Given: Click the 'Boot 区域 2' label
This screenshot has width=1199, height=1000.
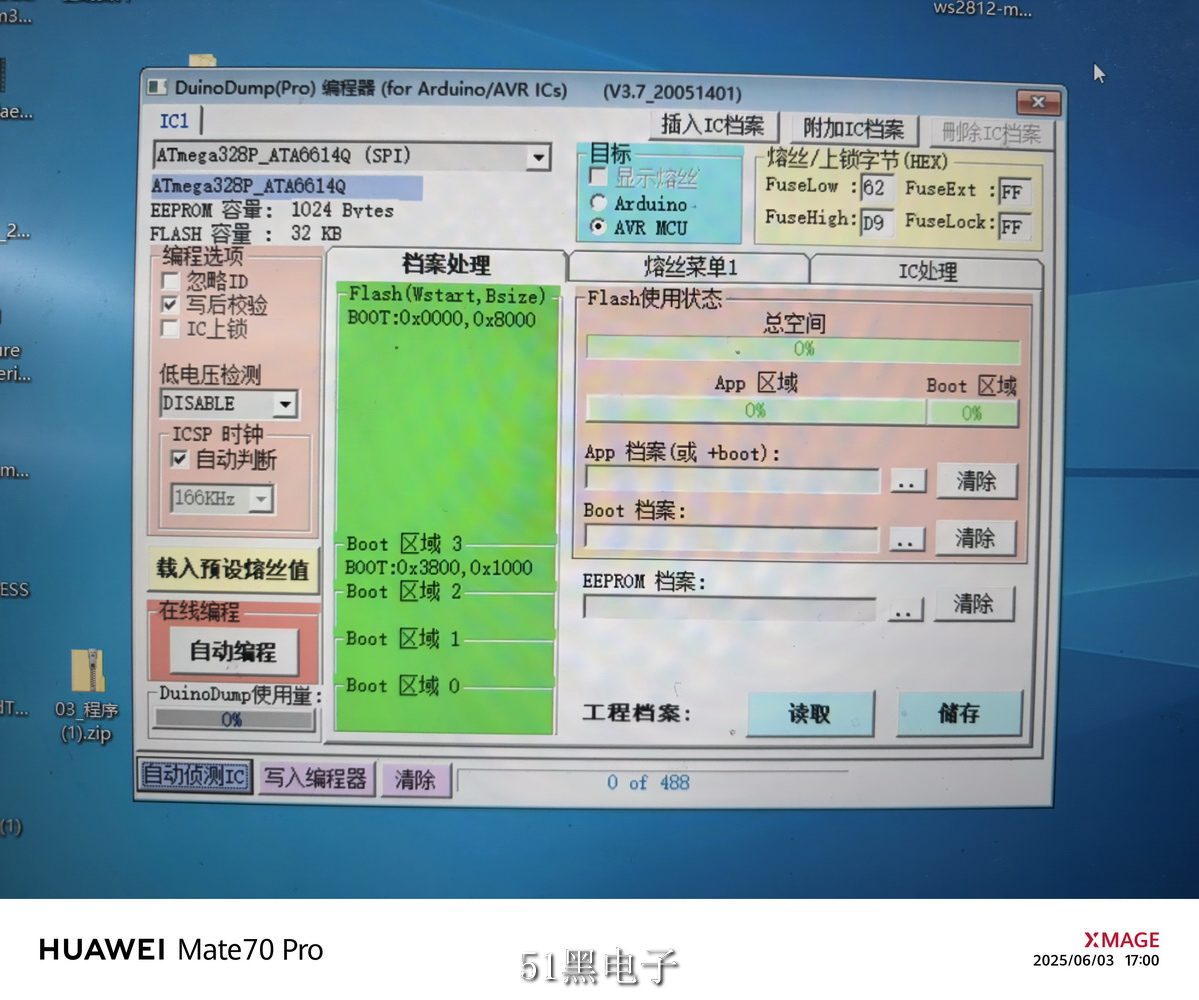Looking at the screenshot, I should (x=404, y=592).
